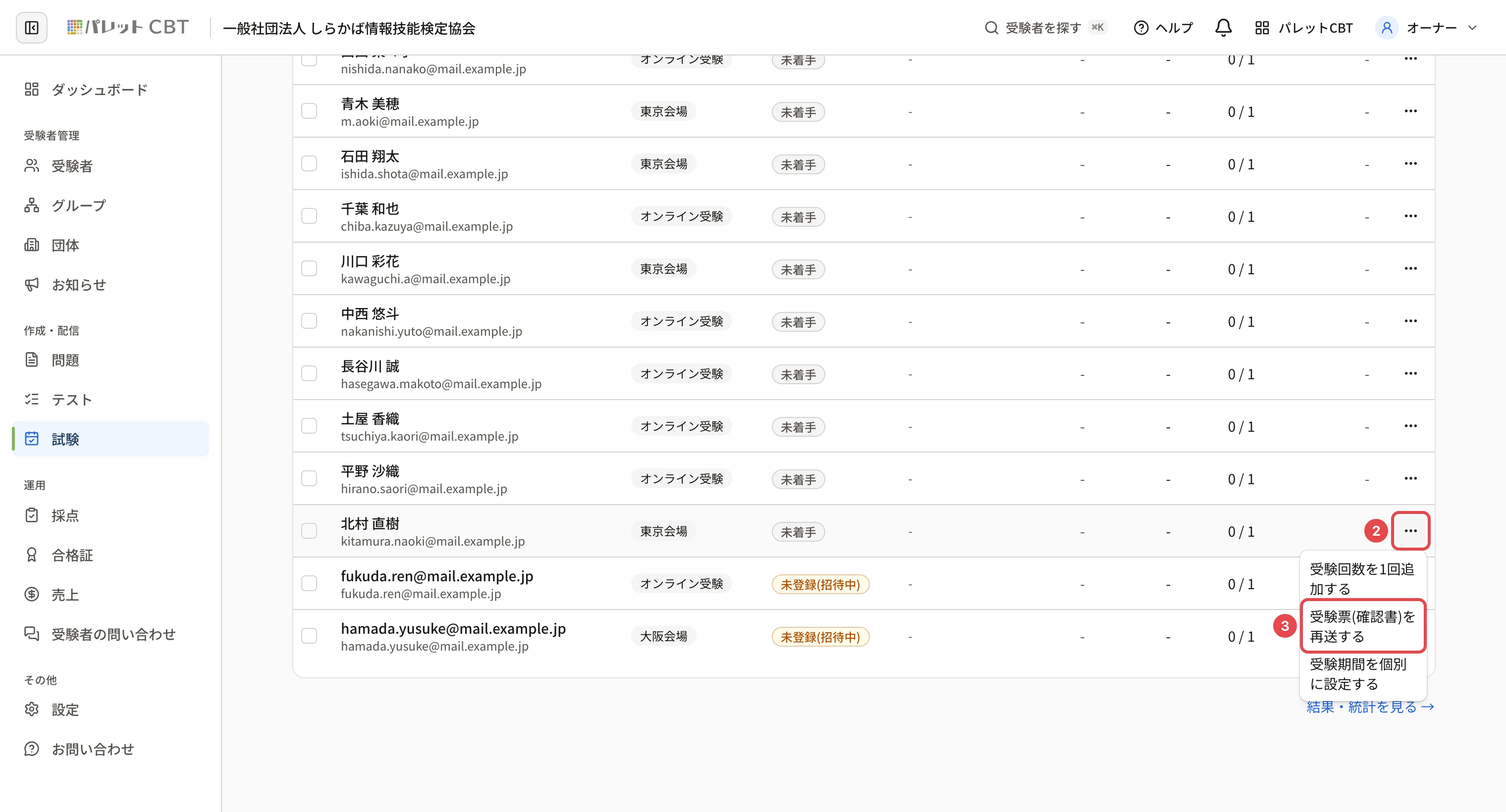1506x812 pixels.
Task: Open 受験者の問い合わせ page
Action: 110,634
